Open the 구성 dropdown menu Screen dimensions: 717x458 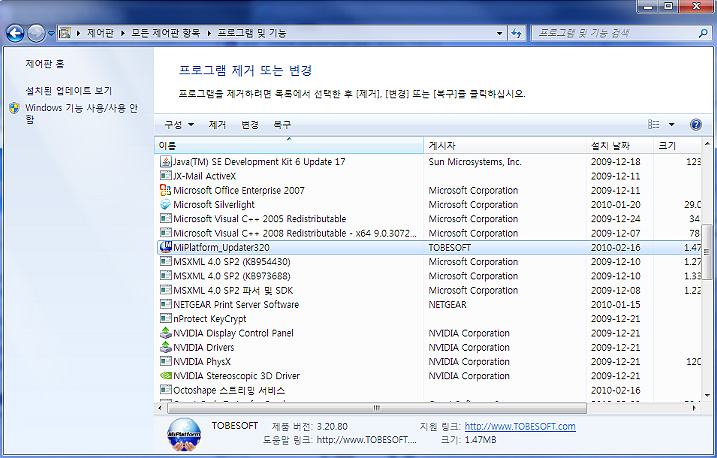point(179,125)
